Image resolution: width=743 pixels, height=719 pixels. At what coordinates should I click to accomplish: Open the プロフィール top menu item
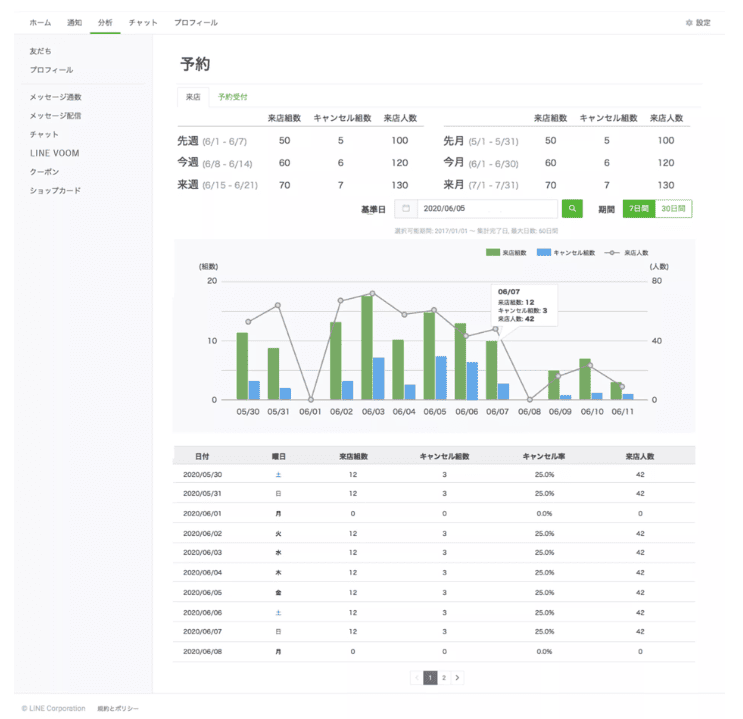click(195, 22)
